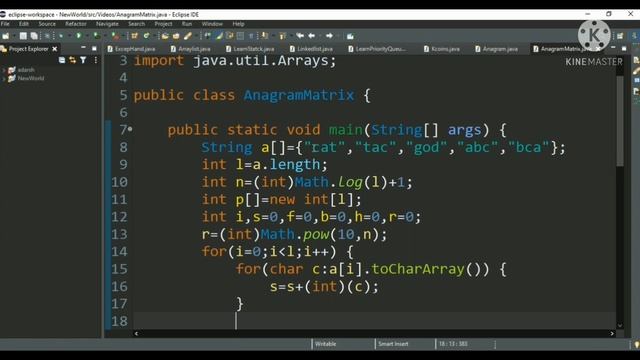This screenshot has width=640, height=360.
Task: Open the Run menu
Action: [187, 24]
